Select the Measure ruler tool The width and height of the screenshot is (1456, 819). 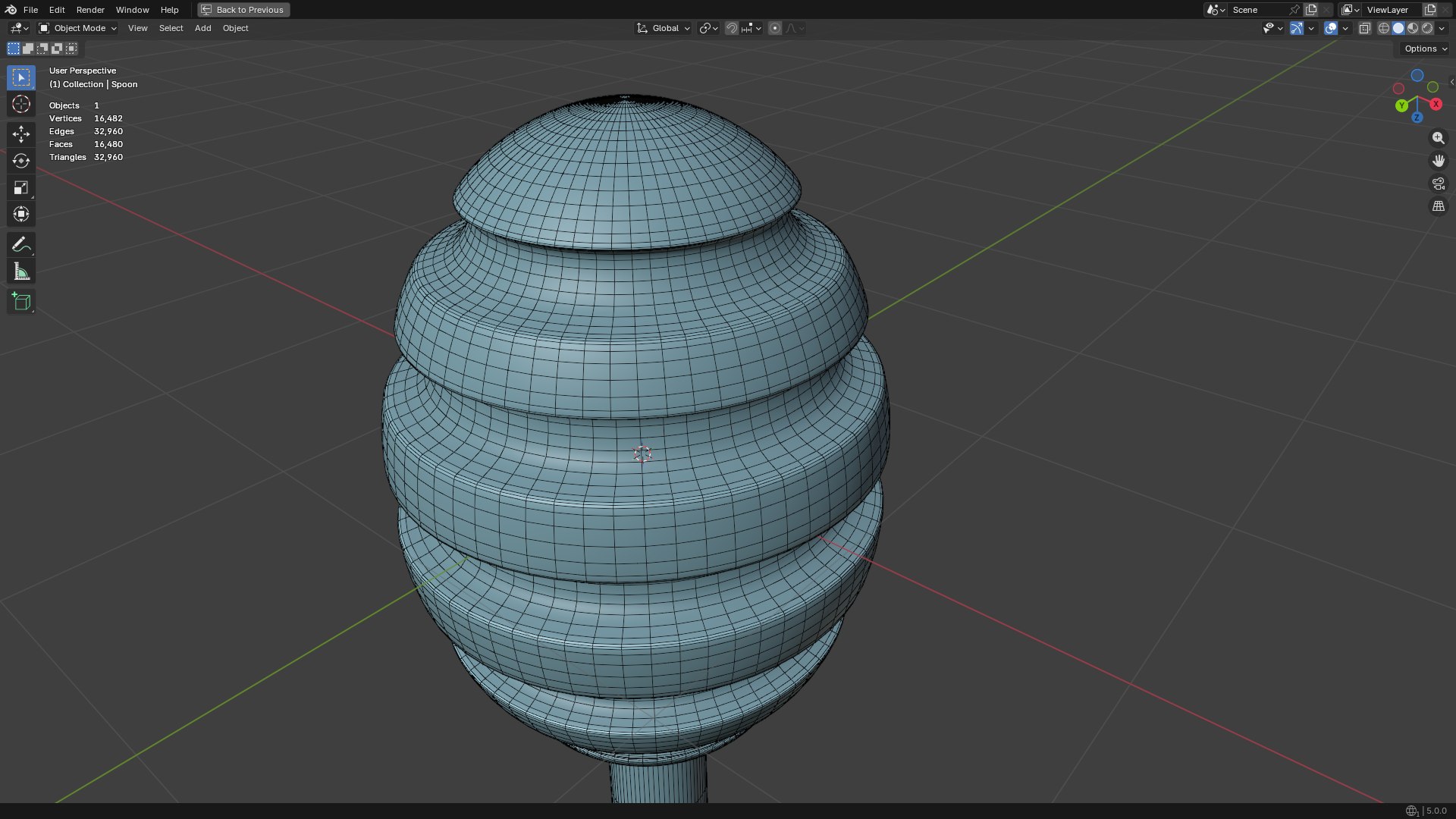point(21,271)
